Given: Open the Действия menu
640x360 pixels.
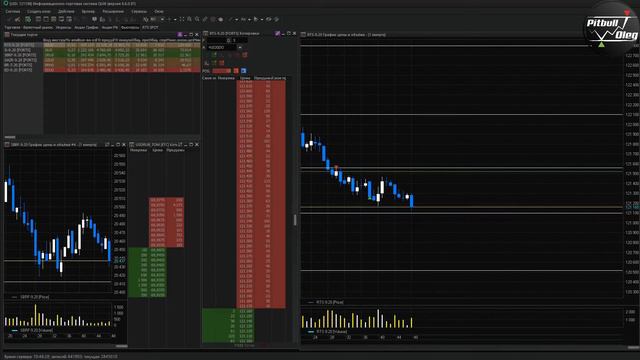Looking at the screenshot, I should coord(66,11).
